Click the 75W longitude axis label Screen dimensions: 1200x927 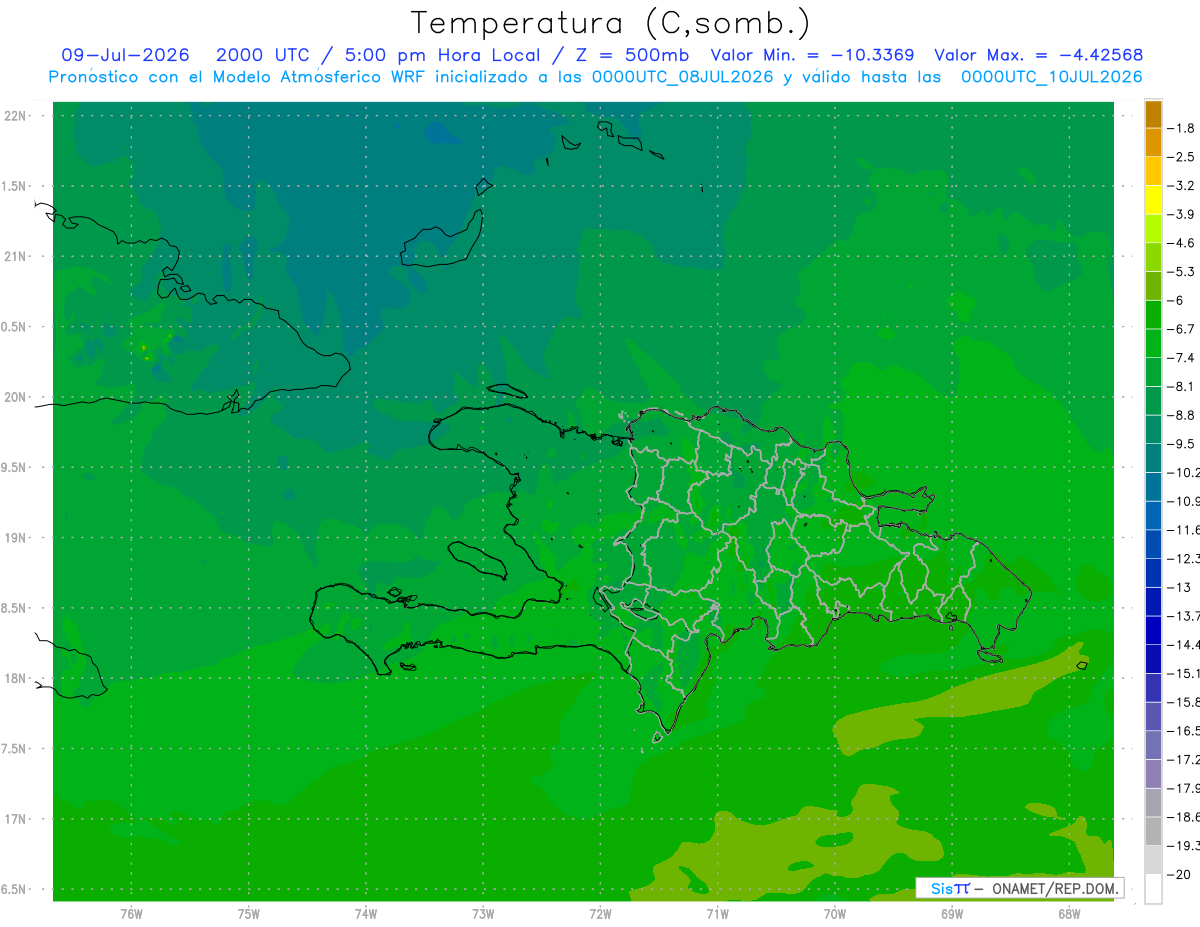(248, 913)
